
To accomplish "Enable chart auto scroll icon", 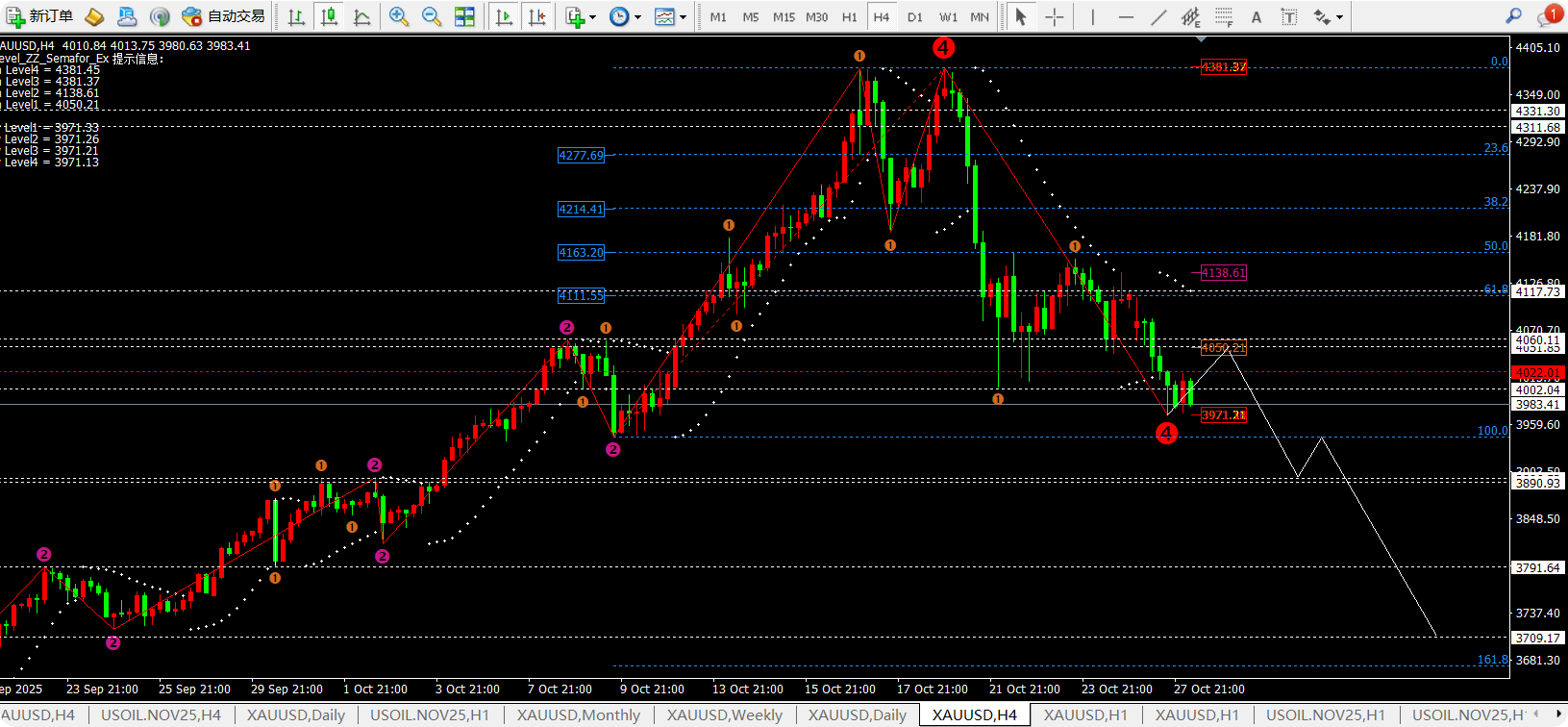I will 503,16.
